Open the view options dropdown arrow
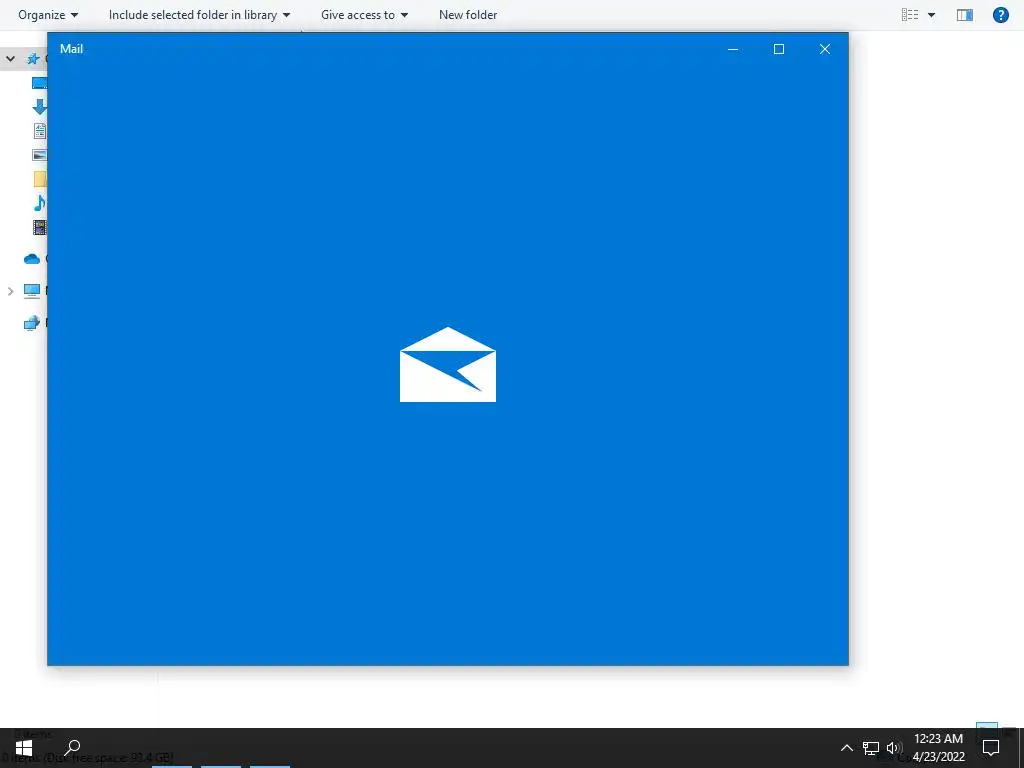Image resolution: width=1024 pixels, height=768 pixels. 931,15
